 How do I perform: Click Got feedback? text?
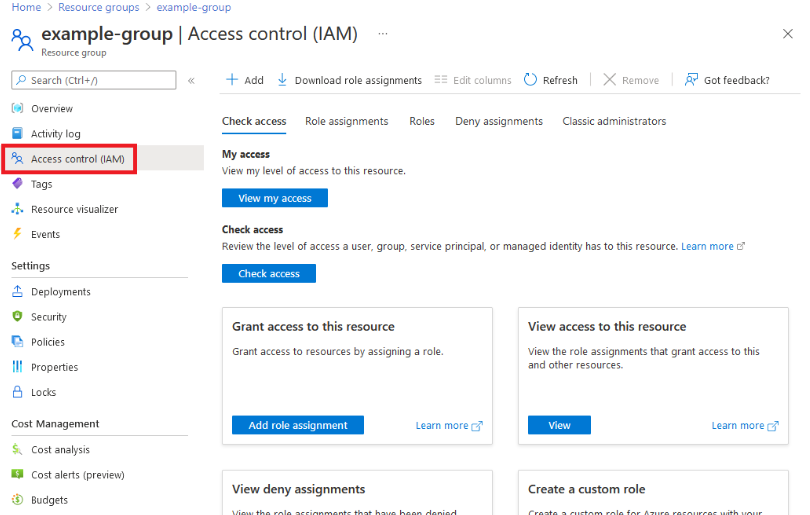click(737, 80)
